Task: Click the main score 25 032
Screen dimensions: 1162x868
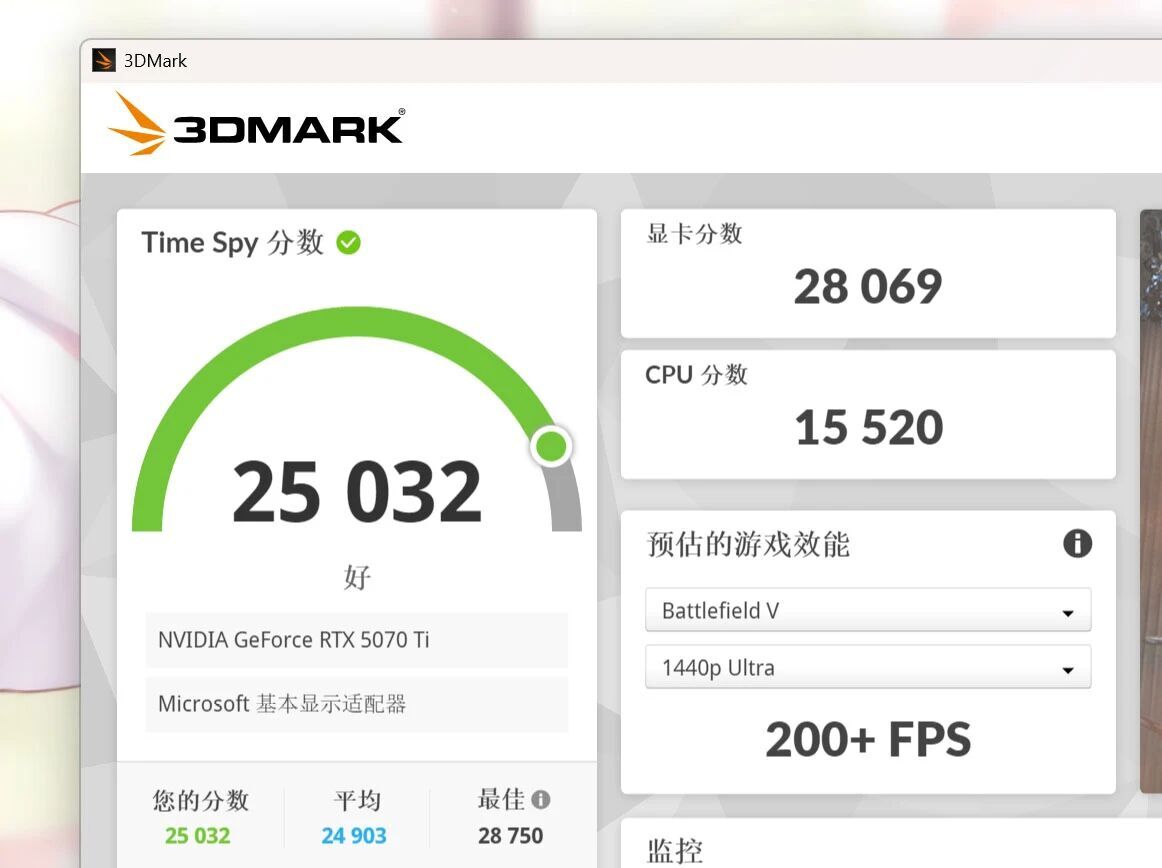Action: click(357, 491)
